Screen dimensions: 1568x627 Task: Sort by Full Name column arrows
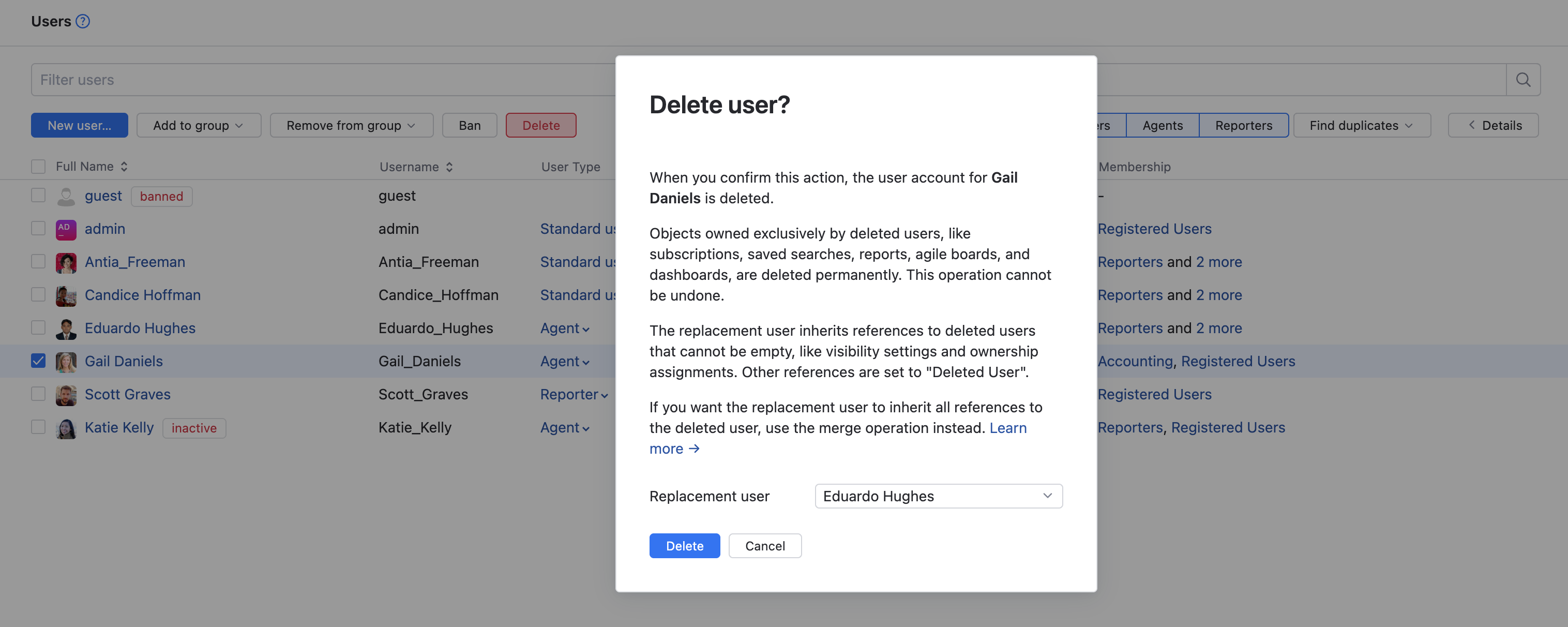(x=124, y=167)
